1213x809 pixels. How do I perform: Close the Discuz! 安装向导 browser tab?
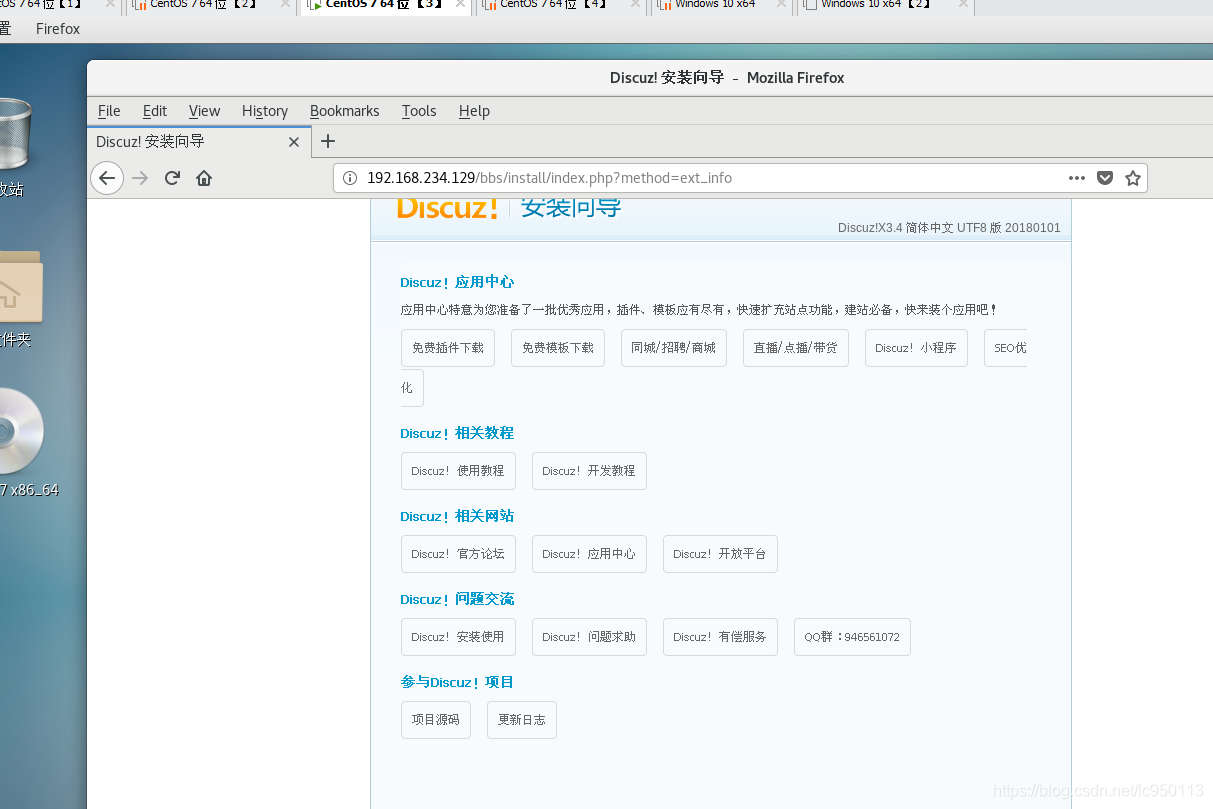click(x=294, y=142)
